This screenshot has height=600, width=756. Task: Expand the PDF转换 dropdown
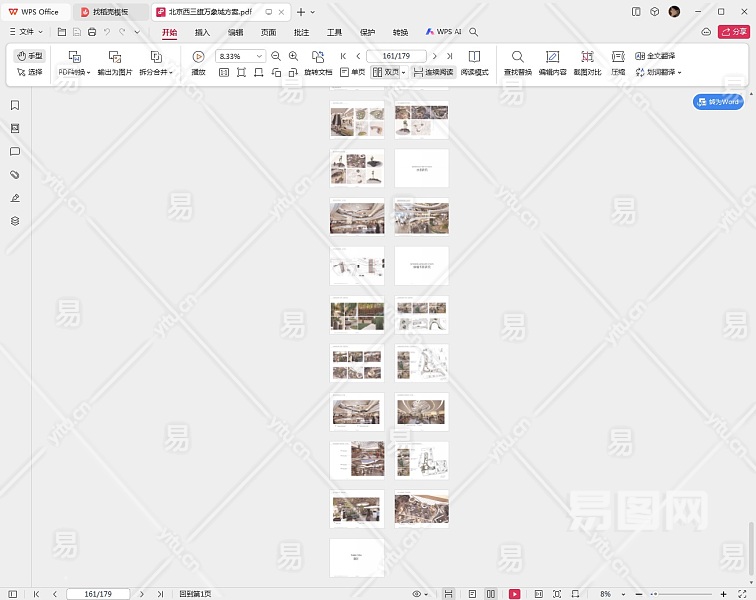pyautogui.click(x=74, y=73)
